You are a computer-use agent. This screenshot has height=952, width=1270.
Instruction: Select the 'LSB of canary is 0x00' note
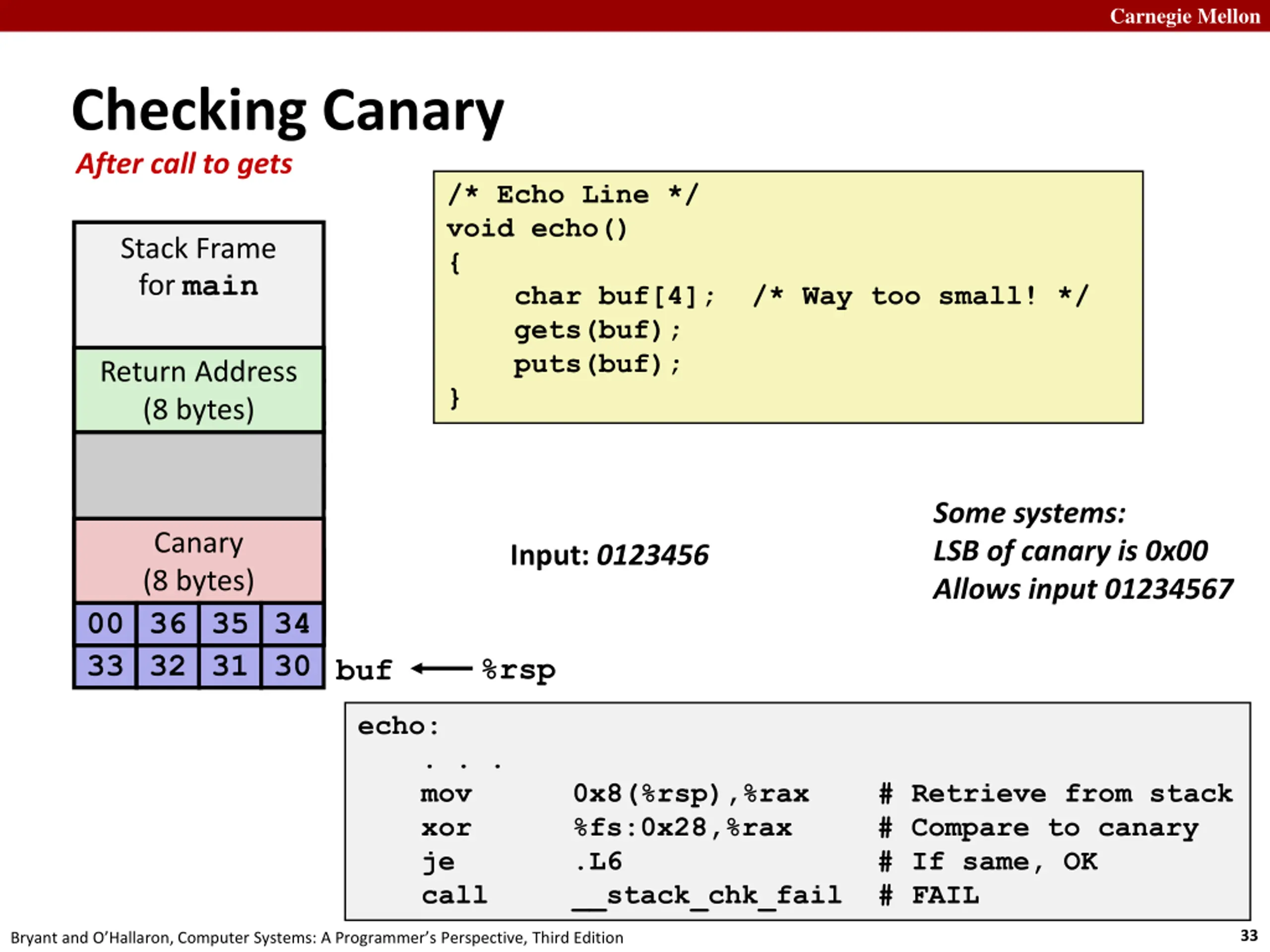tap(1071, 551)
